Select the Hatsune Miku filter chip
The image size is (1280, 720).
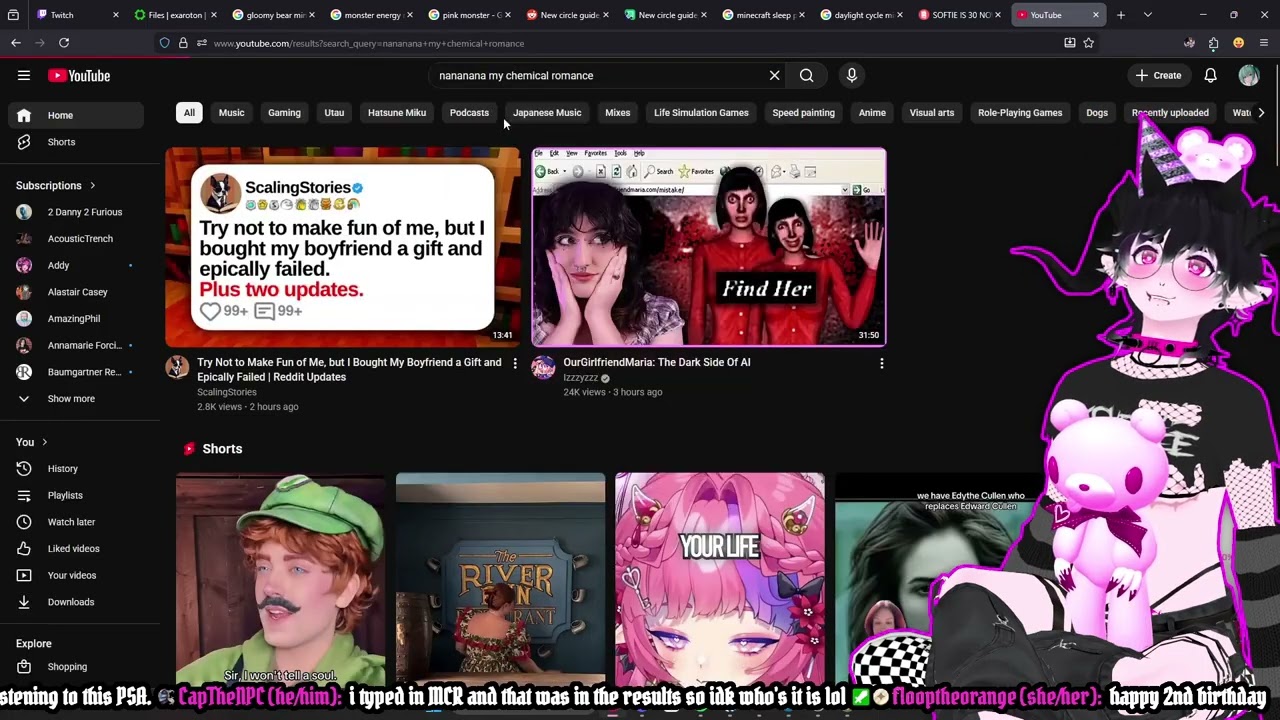click(397, 113)
